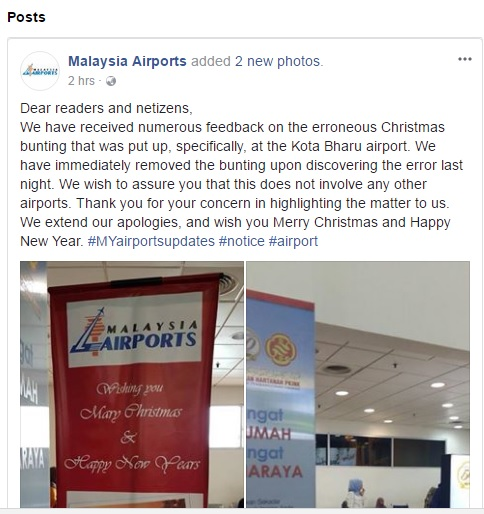Click the gold emblem on blue banner
The width and height of the screenshot is (484, 514).
[281, 349]
